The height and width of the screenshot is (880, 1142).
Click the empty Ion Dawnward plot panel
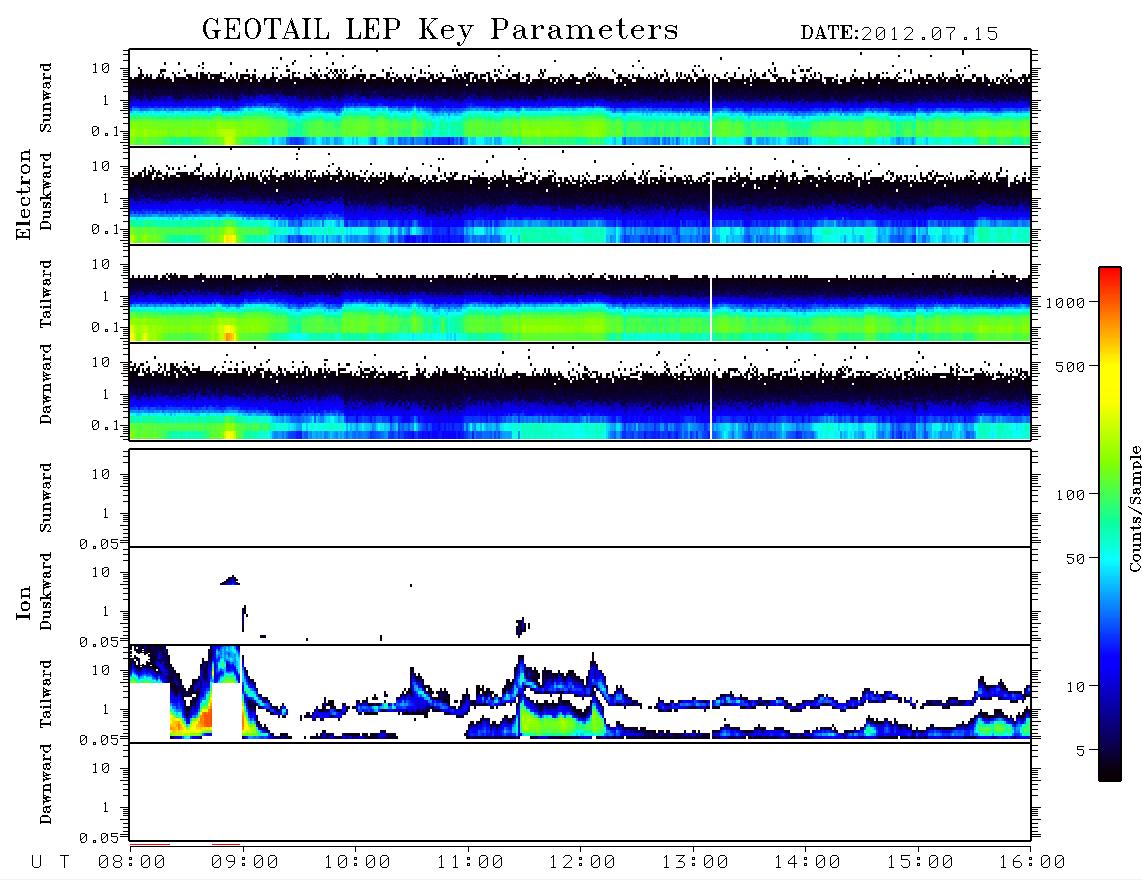[x=580, y=792]
